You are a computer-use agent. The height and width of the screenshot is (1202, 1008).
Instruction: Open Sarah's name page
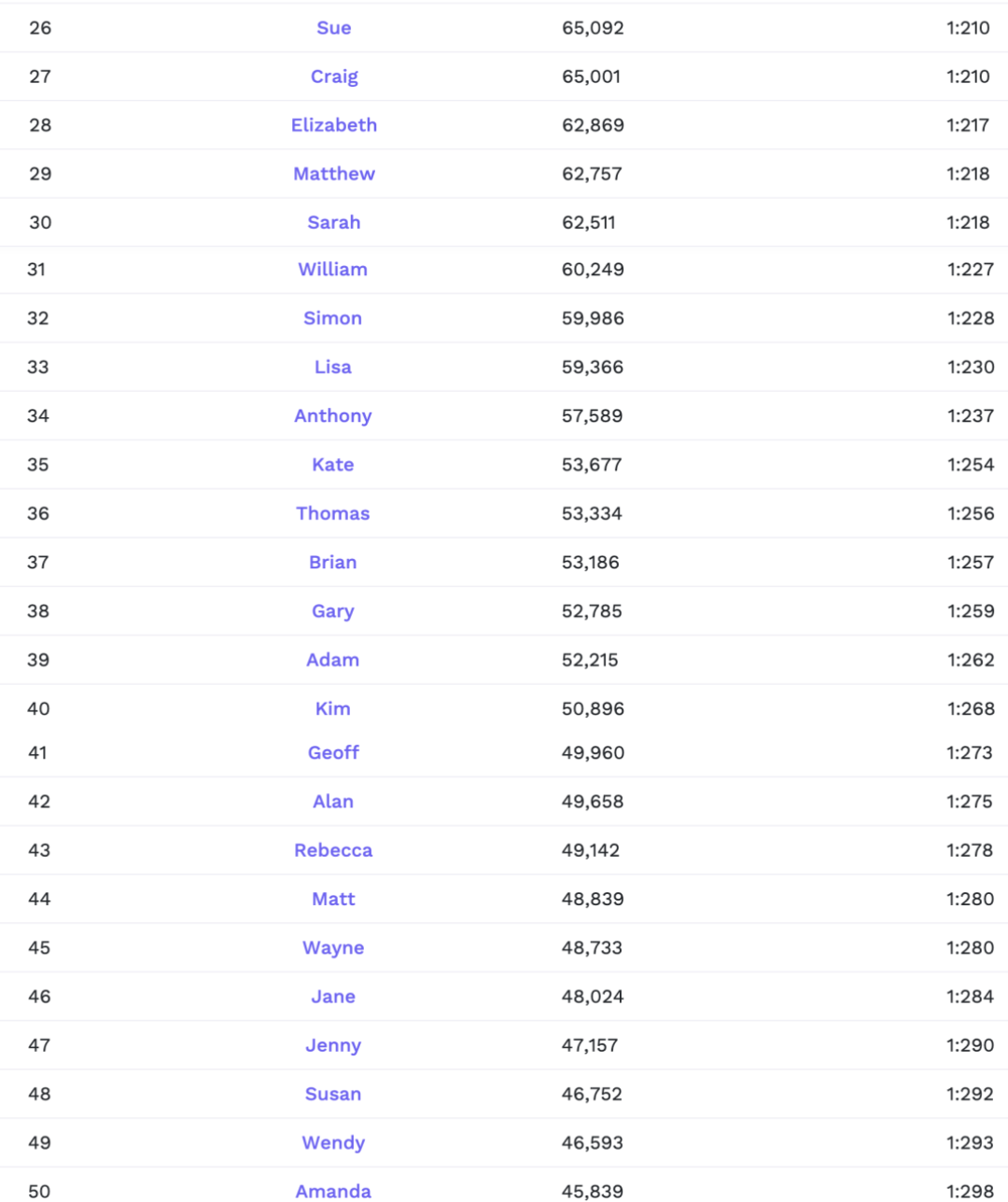(334, 222)
